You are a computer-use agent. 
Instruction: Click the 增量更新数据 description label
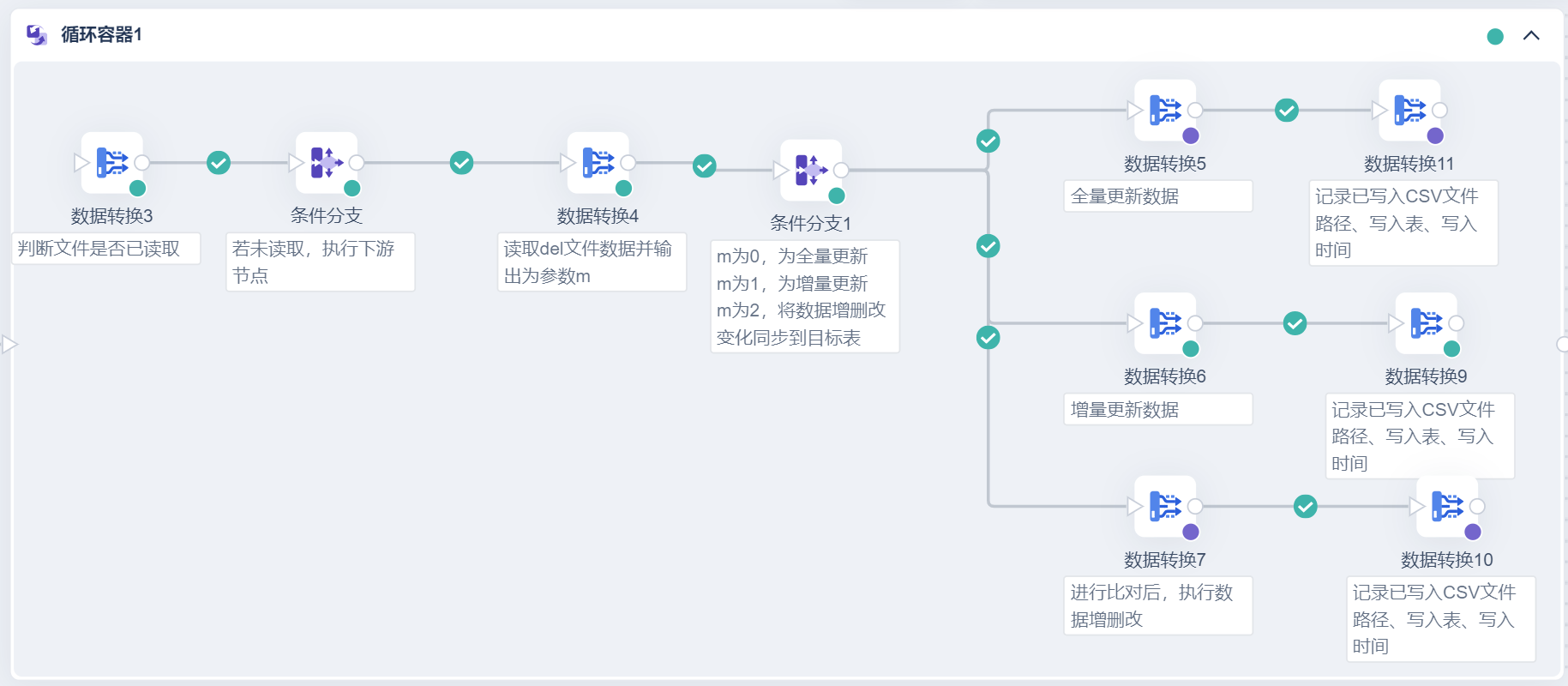click(1125, 410)
